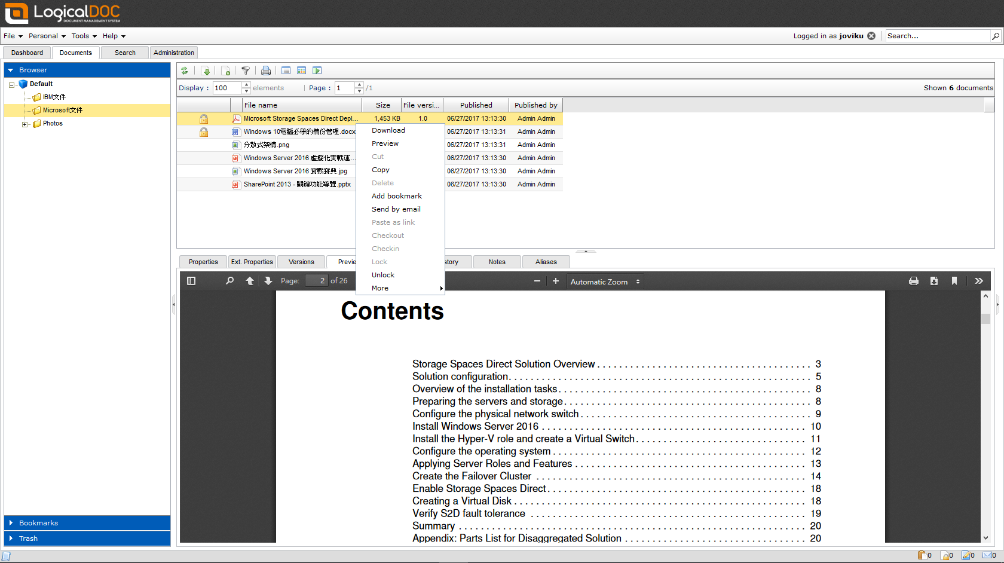Click the pptx icon of SharePoint 2013 file
1004x563 pixels.
click(236, 184)
